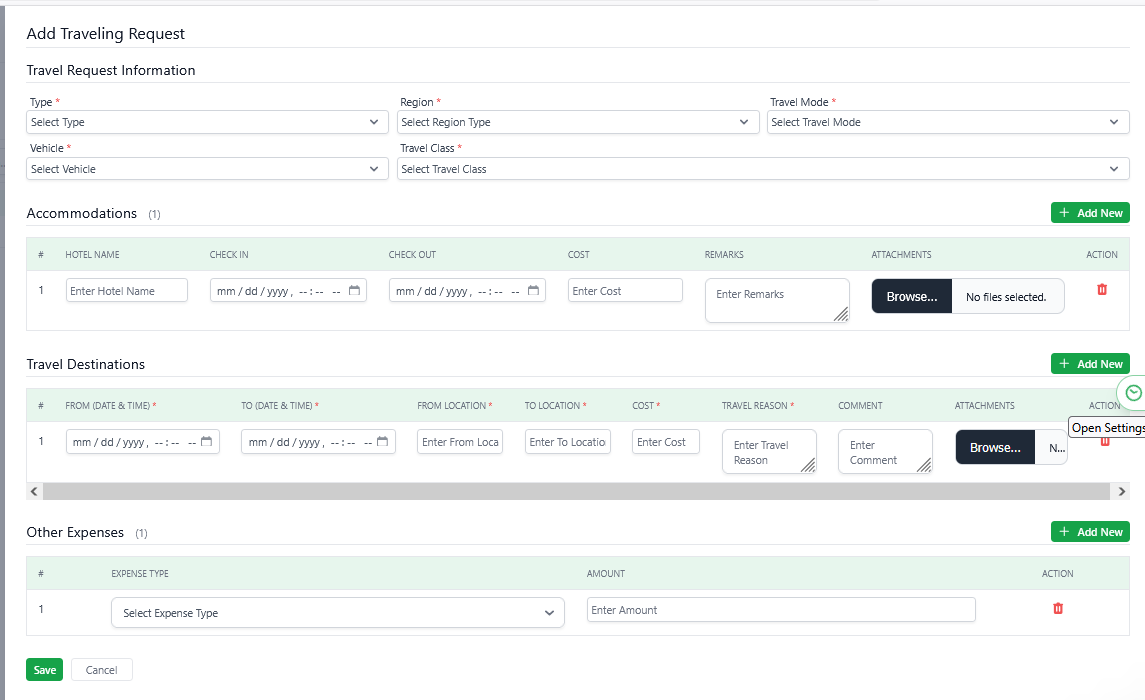Screen dimensions: 1145x700
Task: Delete the accommodation row with trash icon
Action: 1102,290
